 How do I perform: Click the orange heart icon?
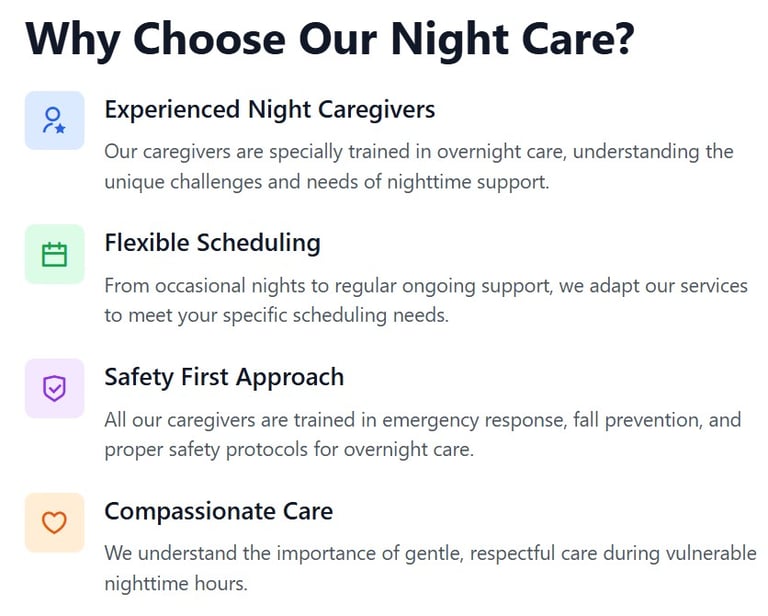coord(54,522)
